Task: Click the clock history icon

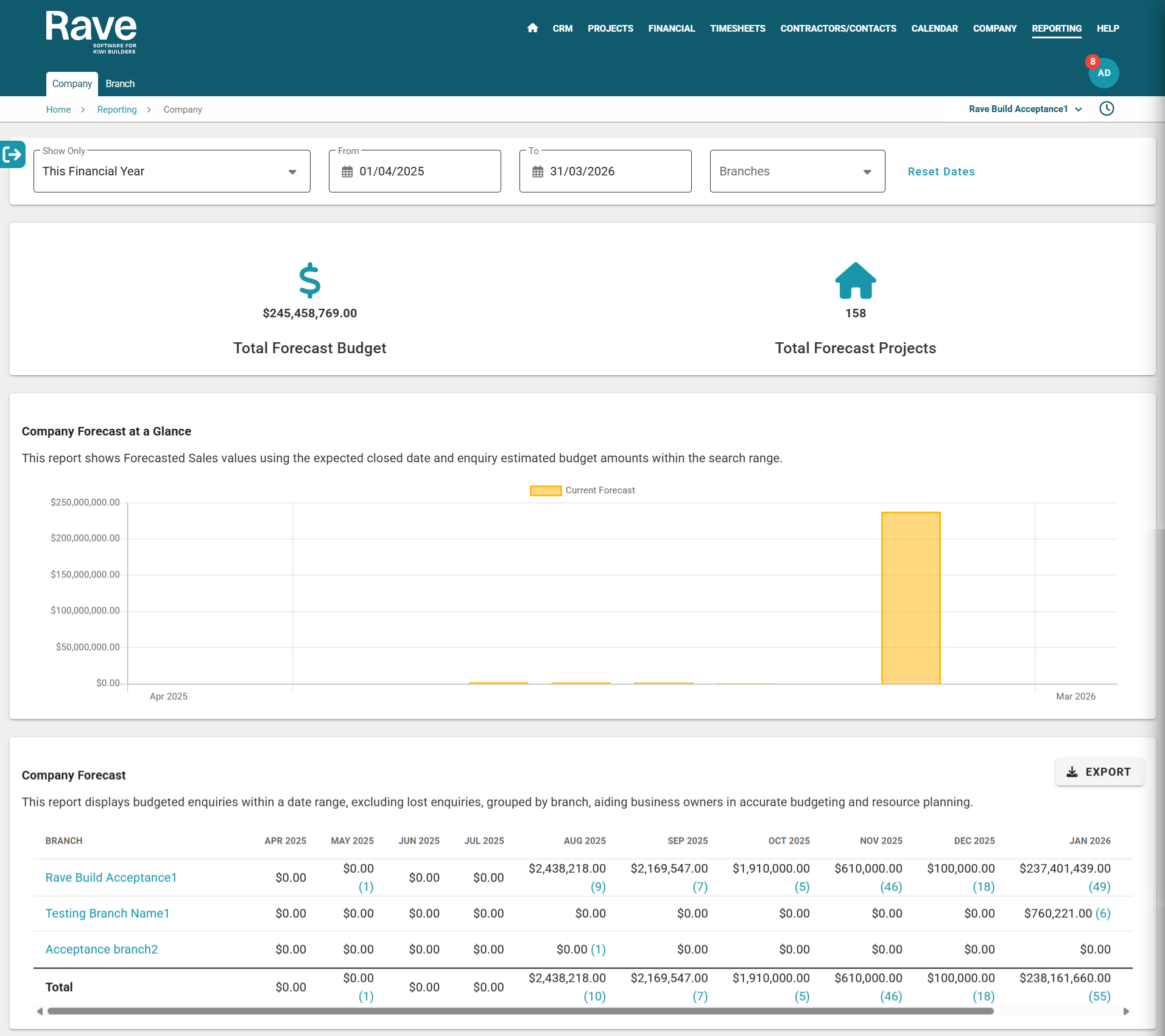Action: pos(1107,109)
